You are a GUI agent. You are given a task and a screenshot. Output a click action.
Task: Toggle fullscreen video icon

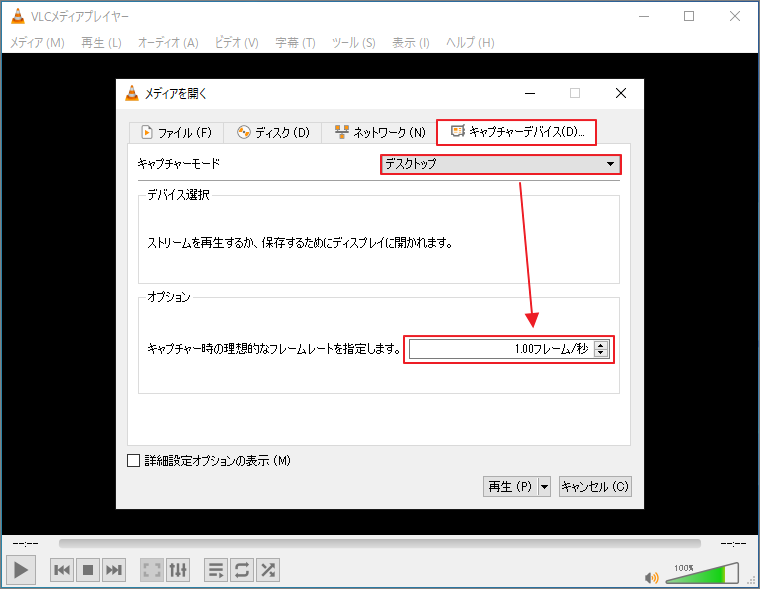point(152,570)
